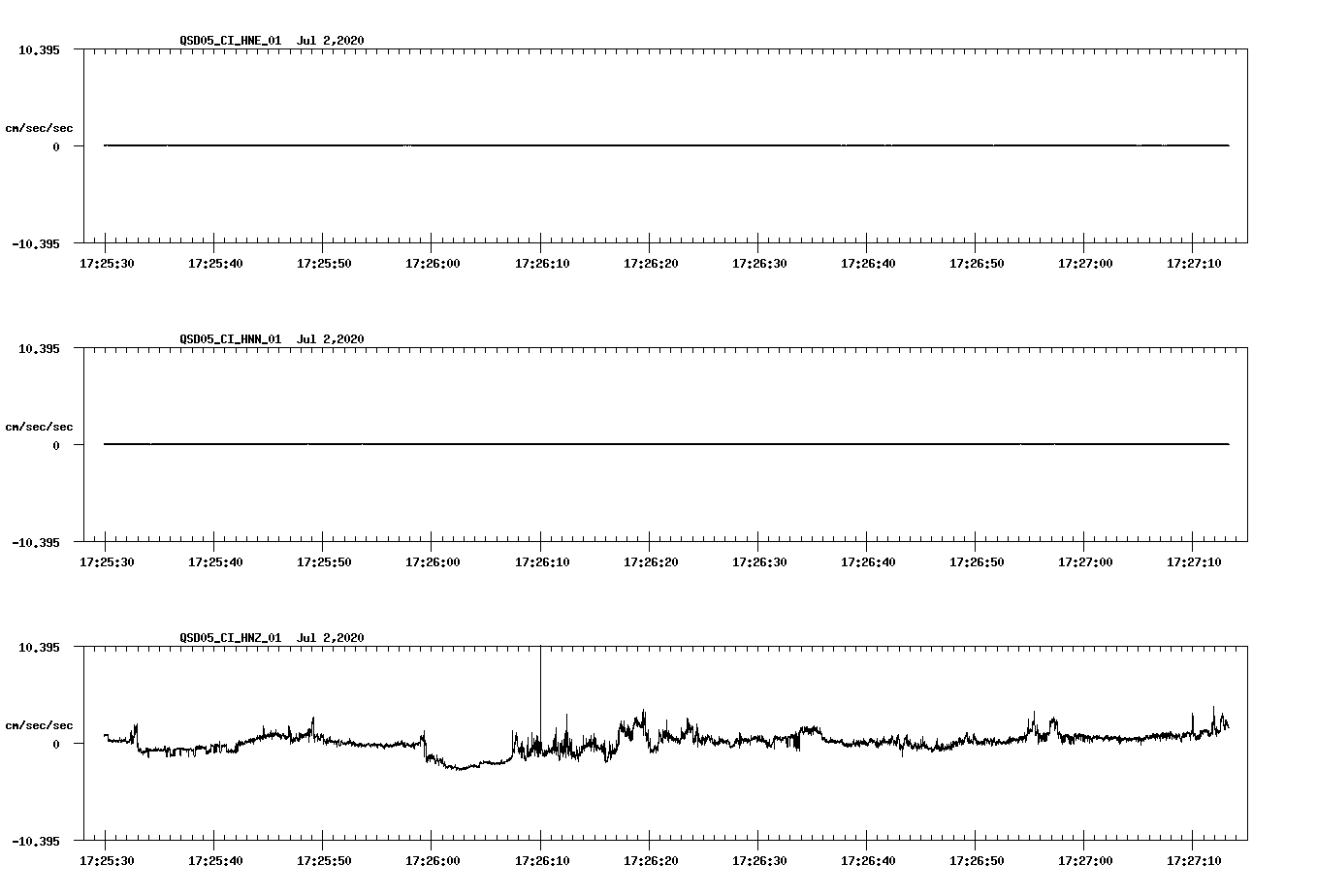This screenshot has height=896, width=1317.
Task: Pick 17:26:50 on the HNZ time axis
Action: tap(977, 860)
